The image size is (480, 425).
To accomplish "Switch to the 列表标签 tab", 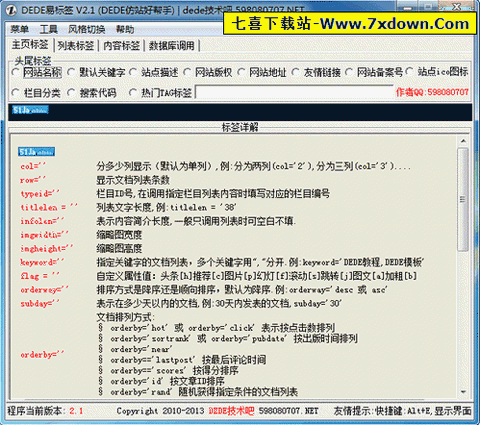I will coord(76,46).
